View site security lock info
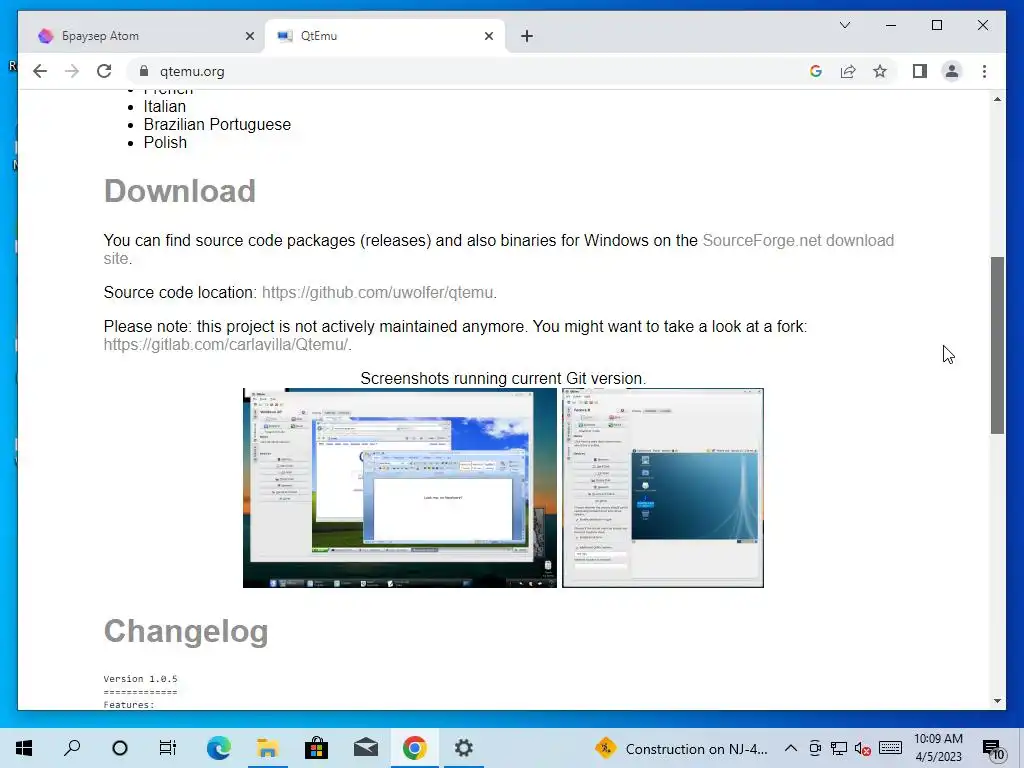The width and height of the screenshot is (1024, 768). point(144,71)
